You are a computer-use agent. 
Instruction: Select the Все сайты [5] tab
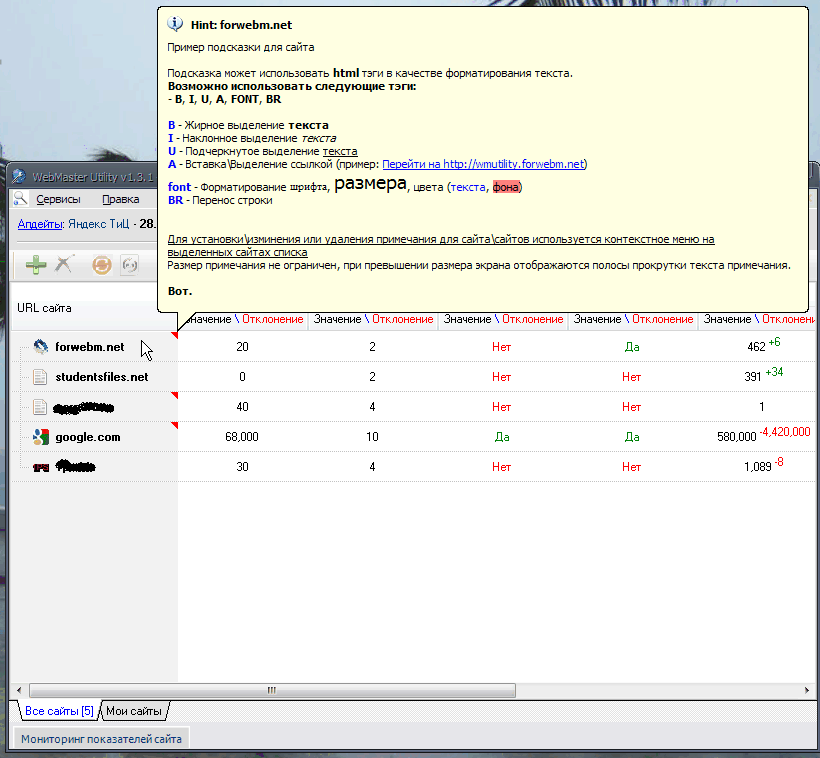pyautogui.click(x=58, y=711)
